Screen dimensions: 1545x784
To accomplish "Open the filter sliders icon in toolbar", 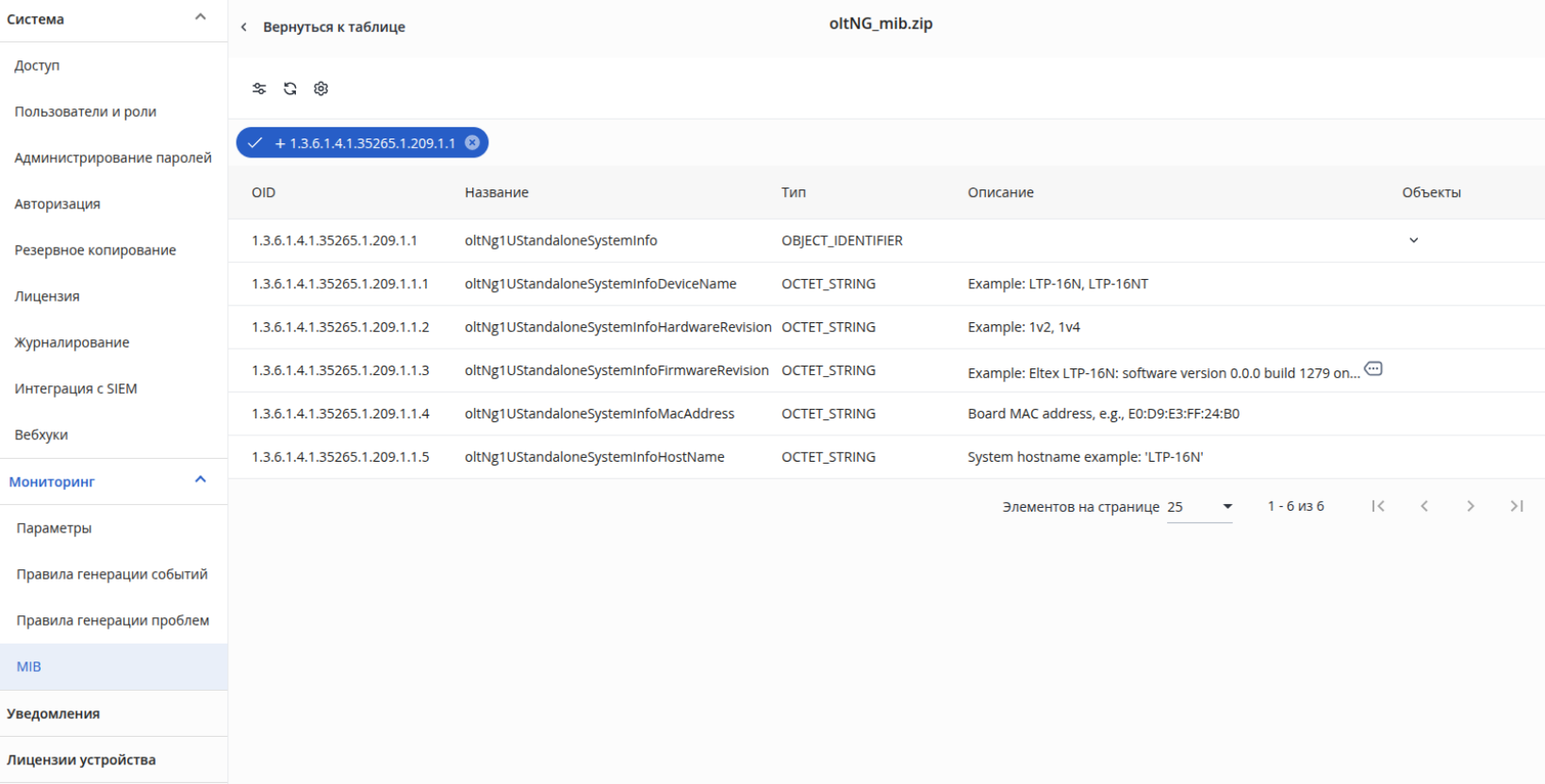I will [x=259, y=89].
